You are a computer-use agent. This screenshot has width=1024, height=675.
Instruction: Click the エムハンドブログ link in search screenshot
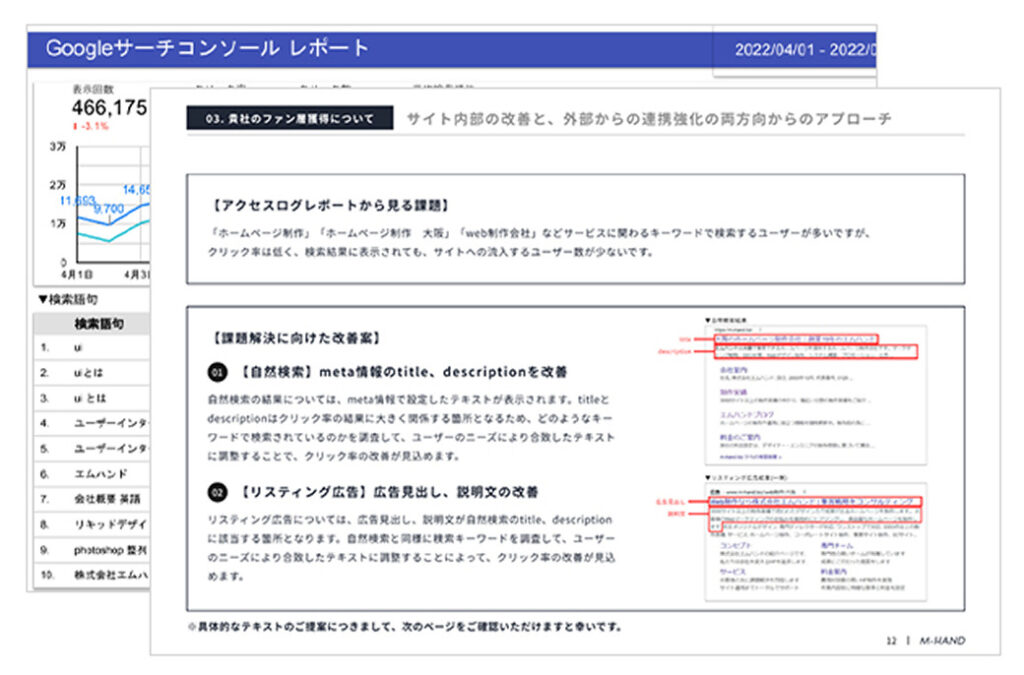(x=746, y=415)
